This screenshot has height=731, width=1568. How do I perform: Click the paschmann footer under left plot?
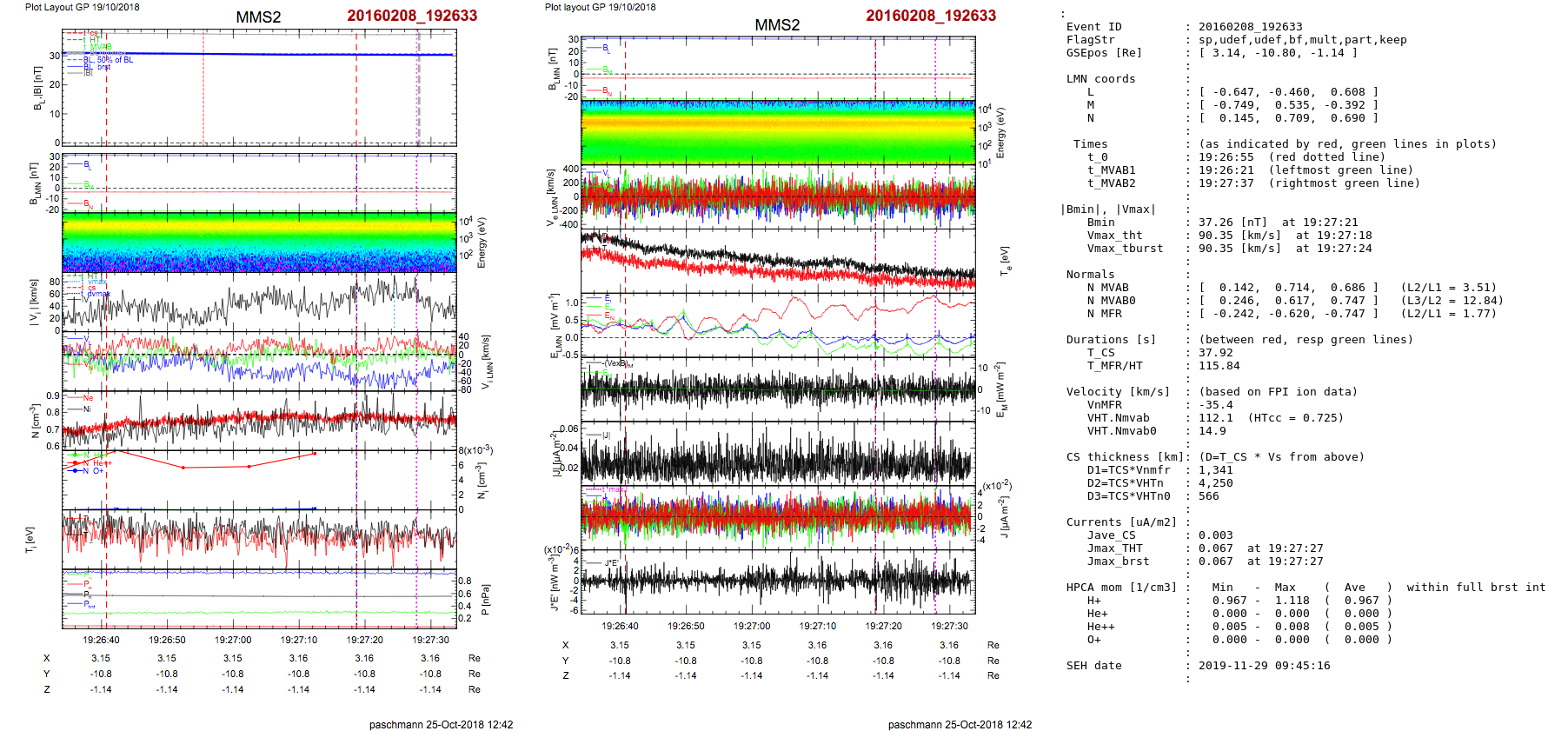point(441,724)
